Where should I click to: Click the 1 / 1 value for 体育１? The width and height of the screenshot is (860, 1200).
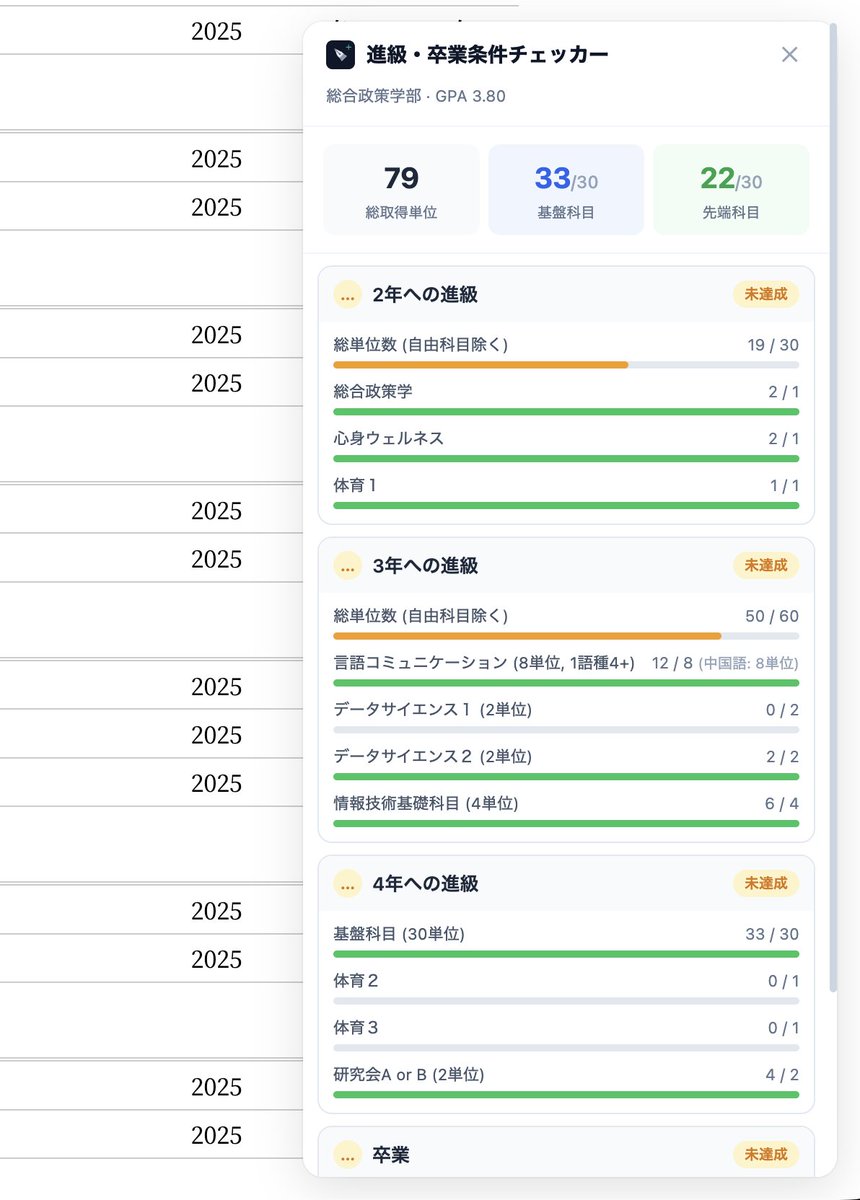coord(784,486)
